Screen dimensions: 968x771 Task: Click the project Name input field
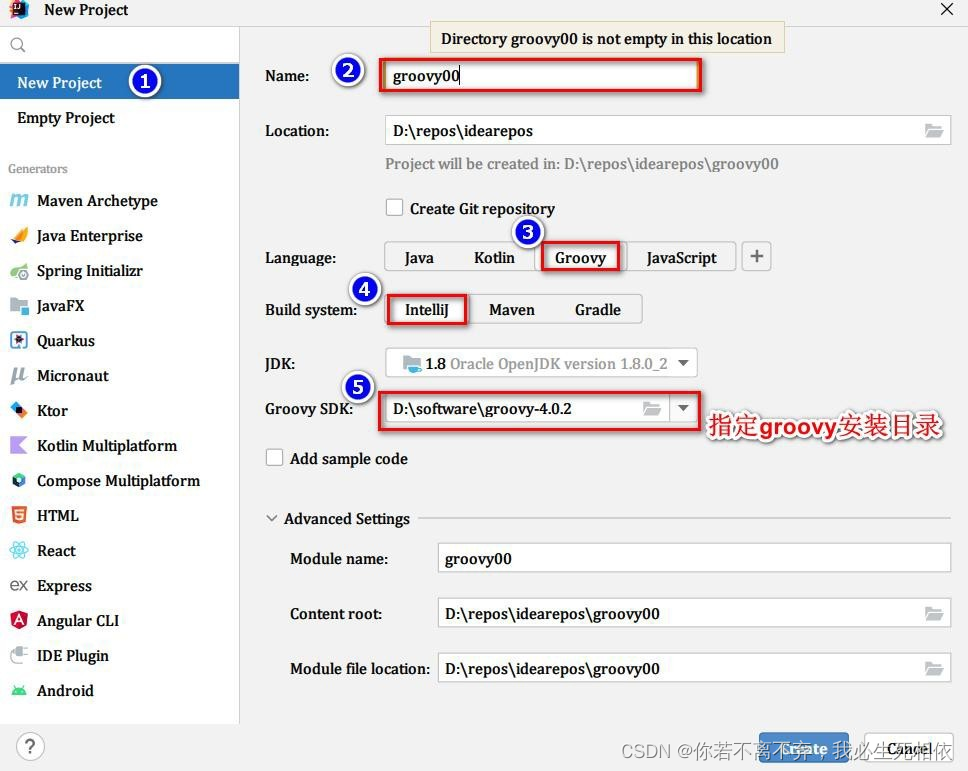pyautogui.click(x=541, y=76)
